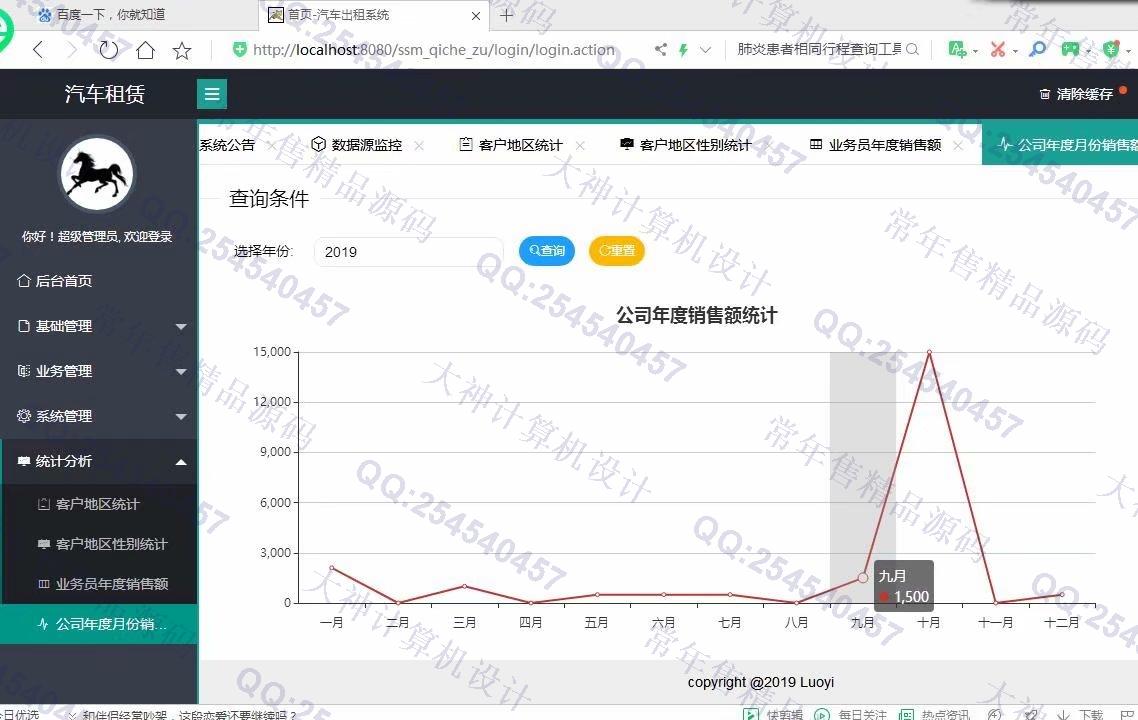Click the 一月 data point on chart
This screenshot has height=720, width=1138.
pyautogui.click(x=332, y=568)
